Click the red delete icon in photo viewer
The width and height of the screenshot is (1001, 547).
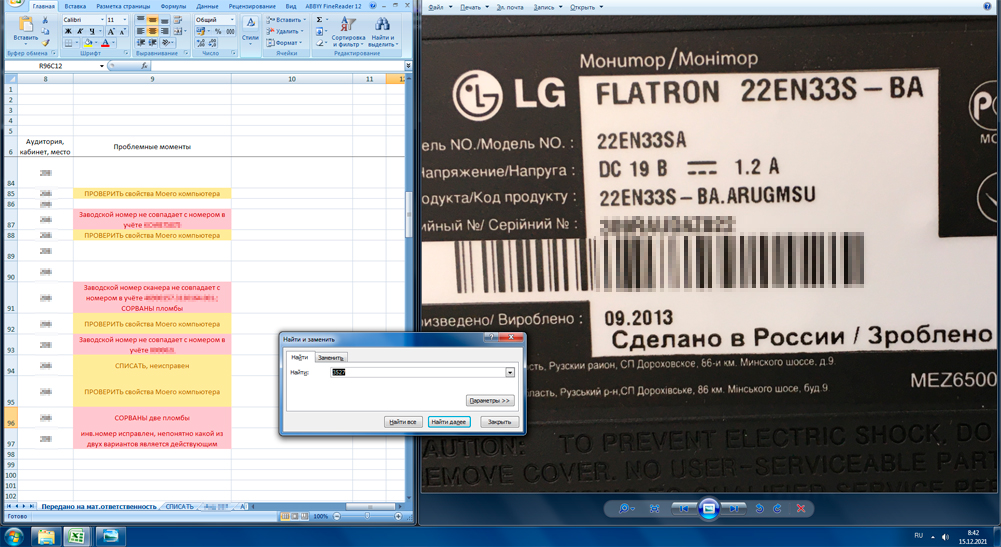[801, 509]
